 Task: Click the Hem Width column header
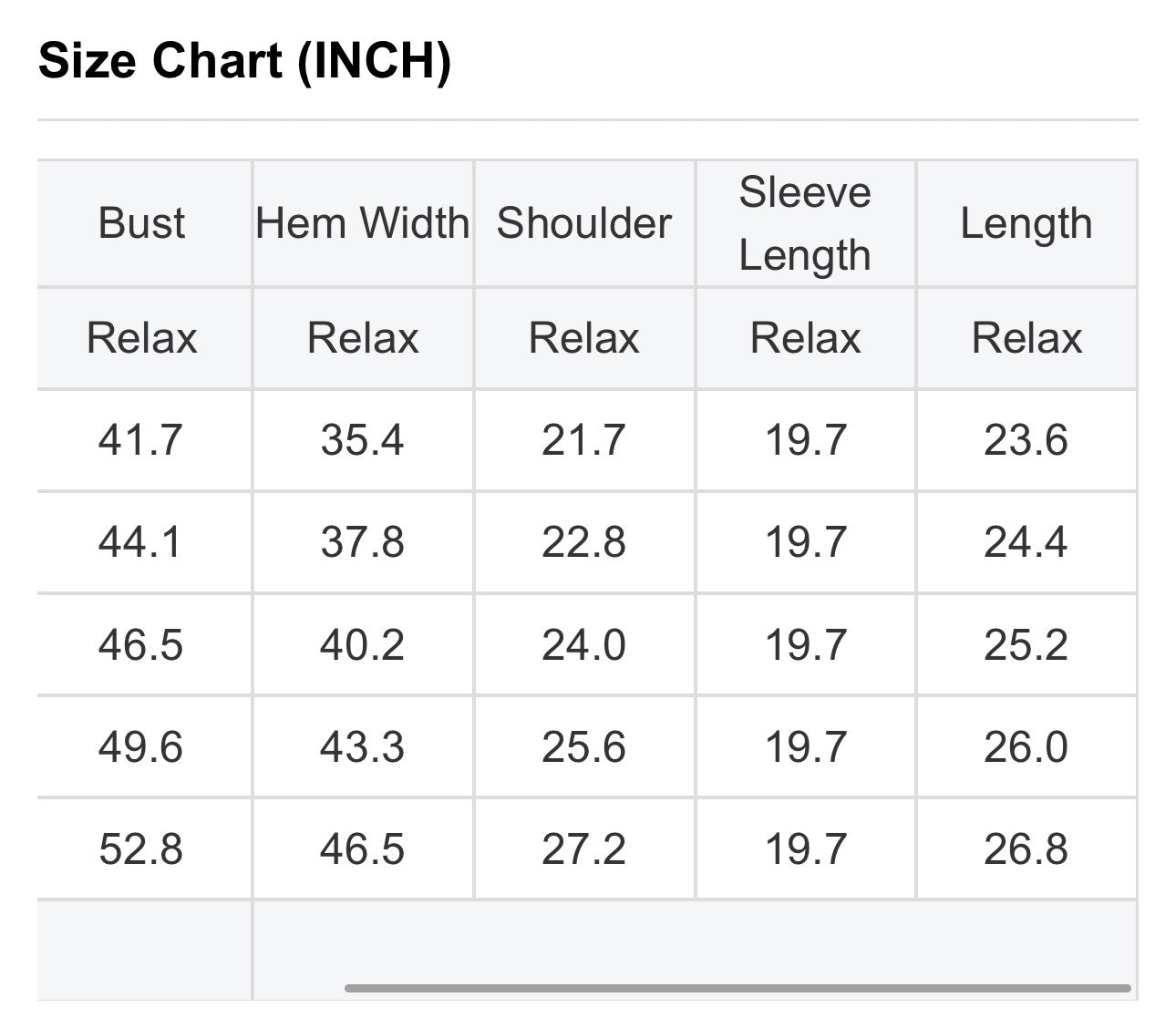(x=363, y=223)
